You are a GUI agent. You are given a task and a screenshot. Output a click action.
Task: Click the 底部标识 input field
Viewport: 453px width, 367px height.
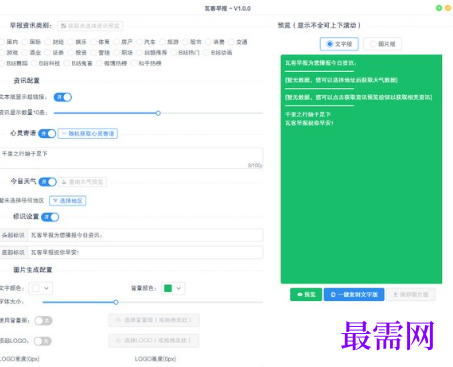pos(145,252)
